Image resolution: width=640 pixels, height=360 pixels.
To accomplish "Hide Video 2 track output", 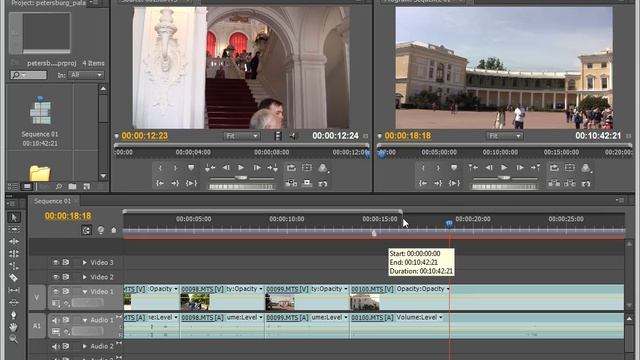I will (x=56, y=277).
